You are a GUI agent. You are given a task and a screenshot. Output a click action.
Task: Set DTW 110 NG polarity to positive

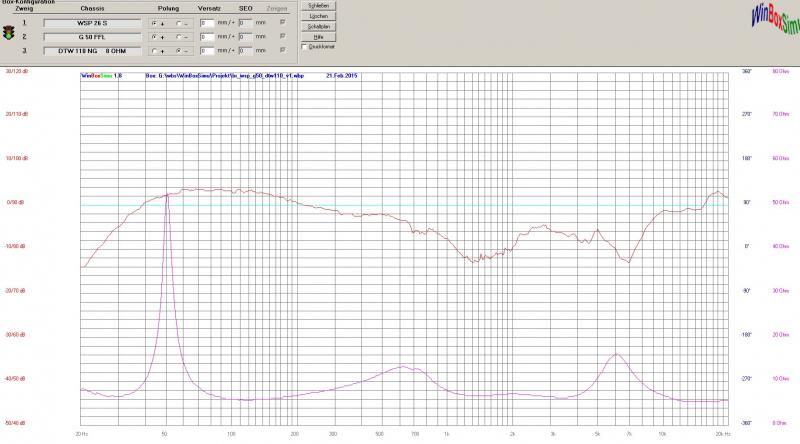[153, 48]
